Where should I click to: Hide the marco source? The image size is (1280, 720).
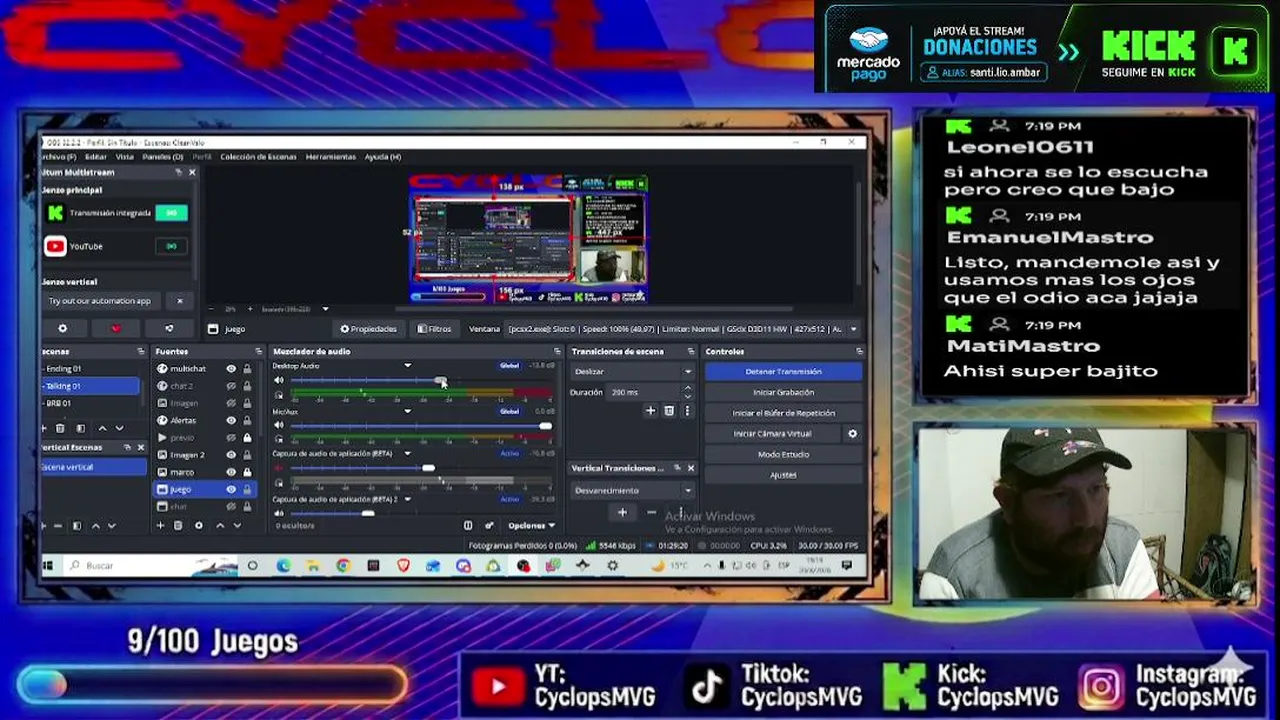point(231,472)
